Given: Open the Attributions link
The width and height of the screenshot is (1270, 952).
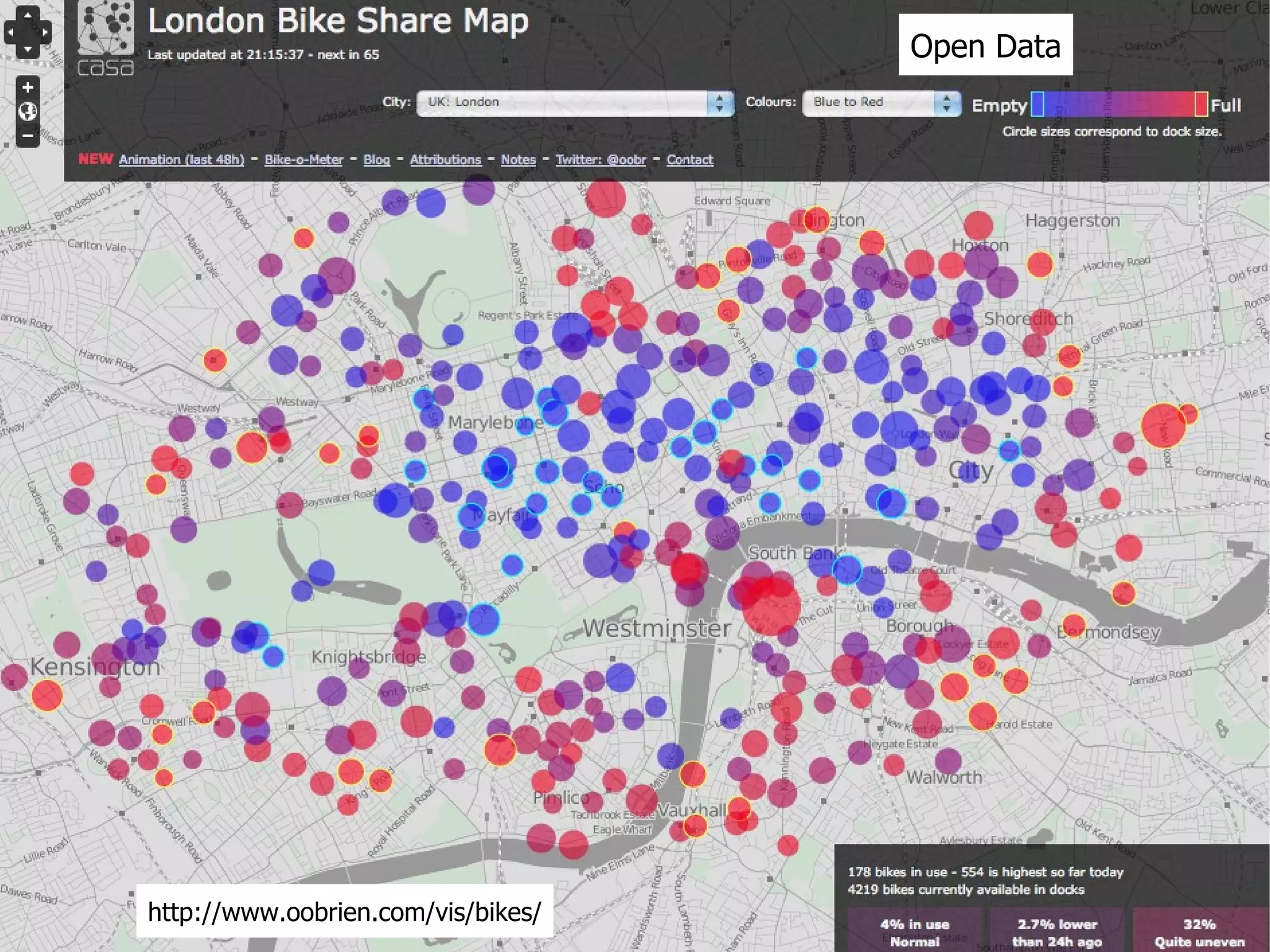Looking at the screenshot, I should [445, 159].
